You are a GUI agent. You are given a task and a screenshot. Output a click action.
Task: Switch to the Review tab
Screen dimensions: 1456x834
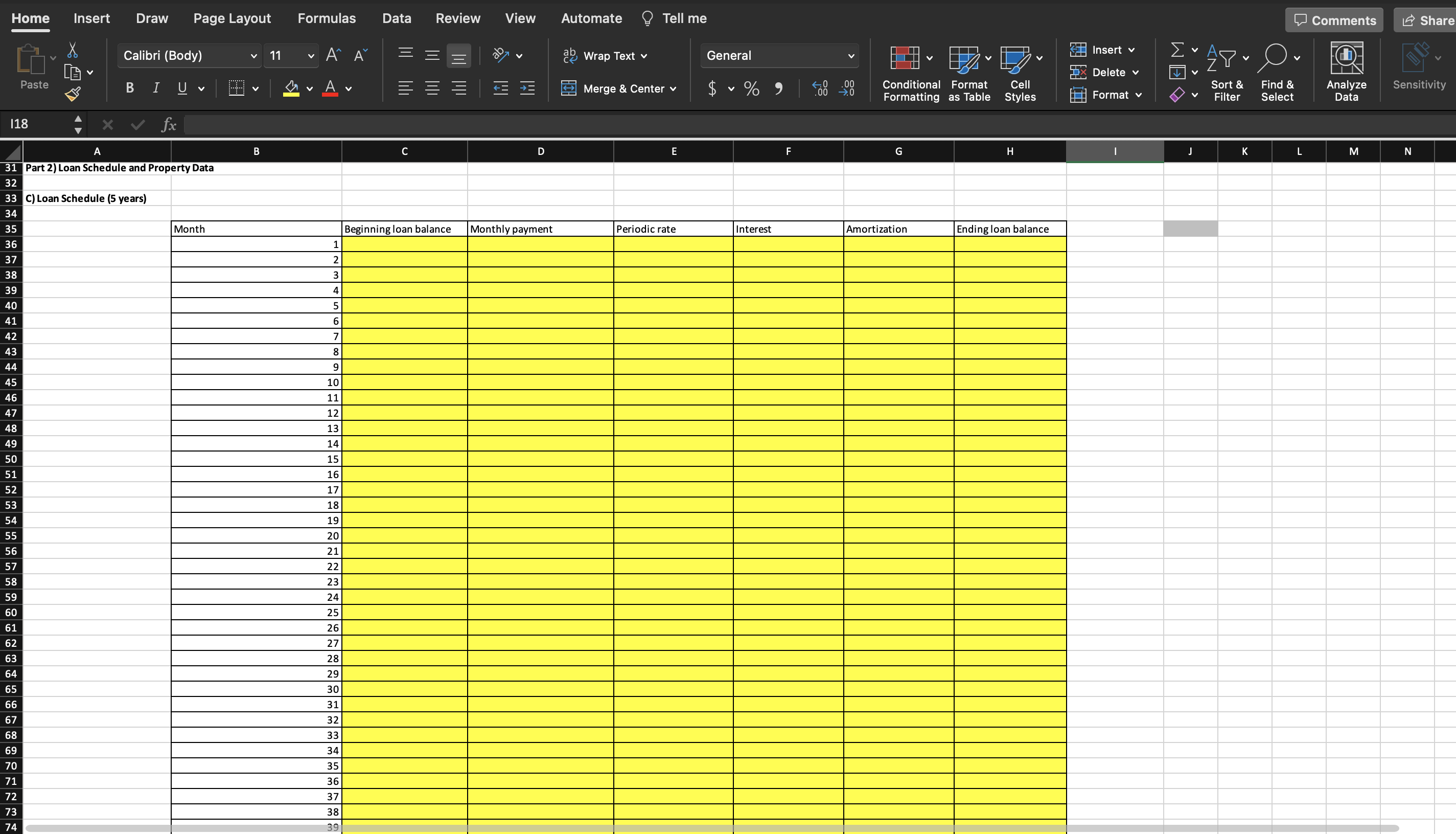458,18
